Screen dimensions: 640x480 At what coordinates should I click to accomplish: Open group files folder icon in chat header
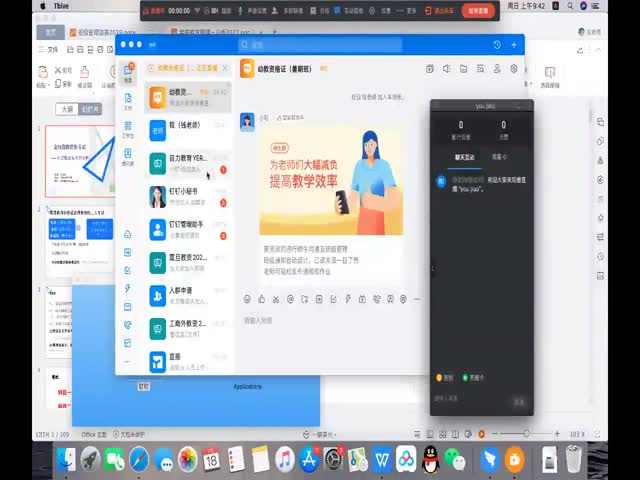point(463,69)
